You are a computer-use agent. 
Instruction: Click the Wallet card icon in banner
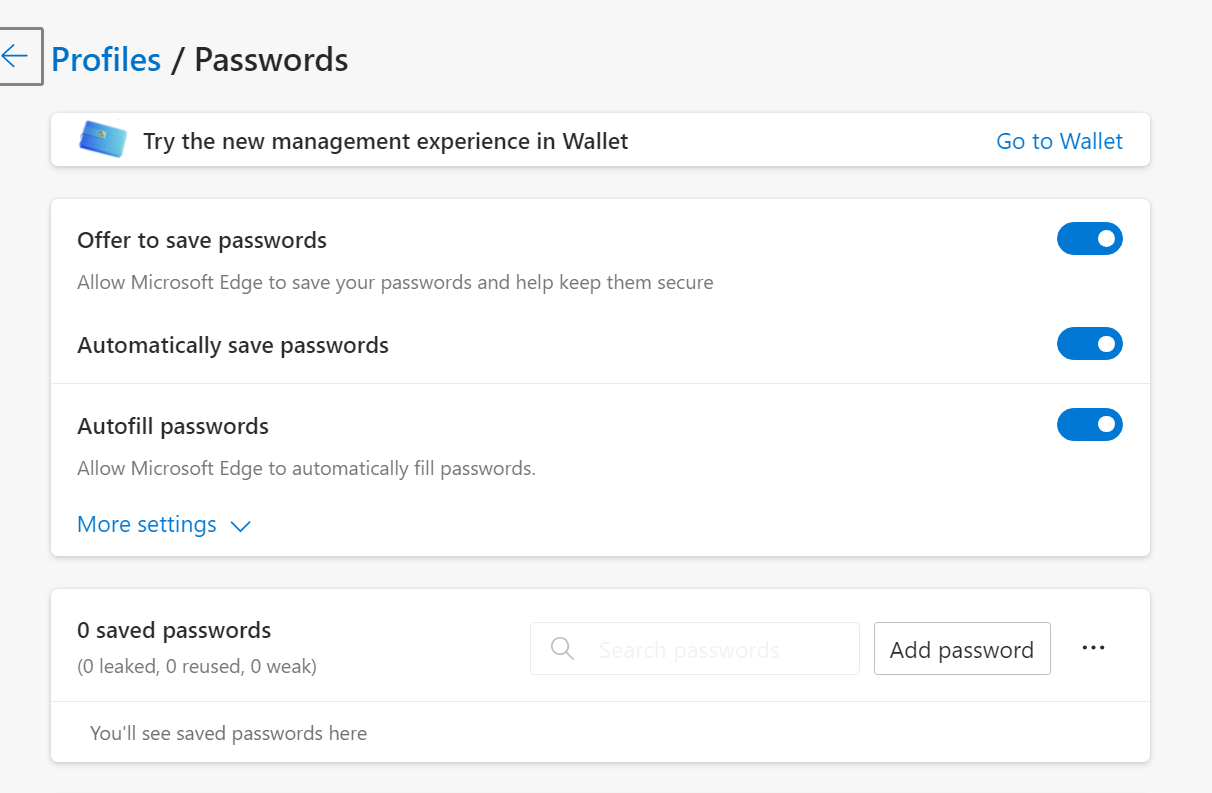click(x=103, y=140)
